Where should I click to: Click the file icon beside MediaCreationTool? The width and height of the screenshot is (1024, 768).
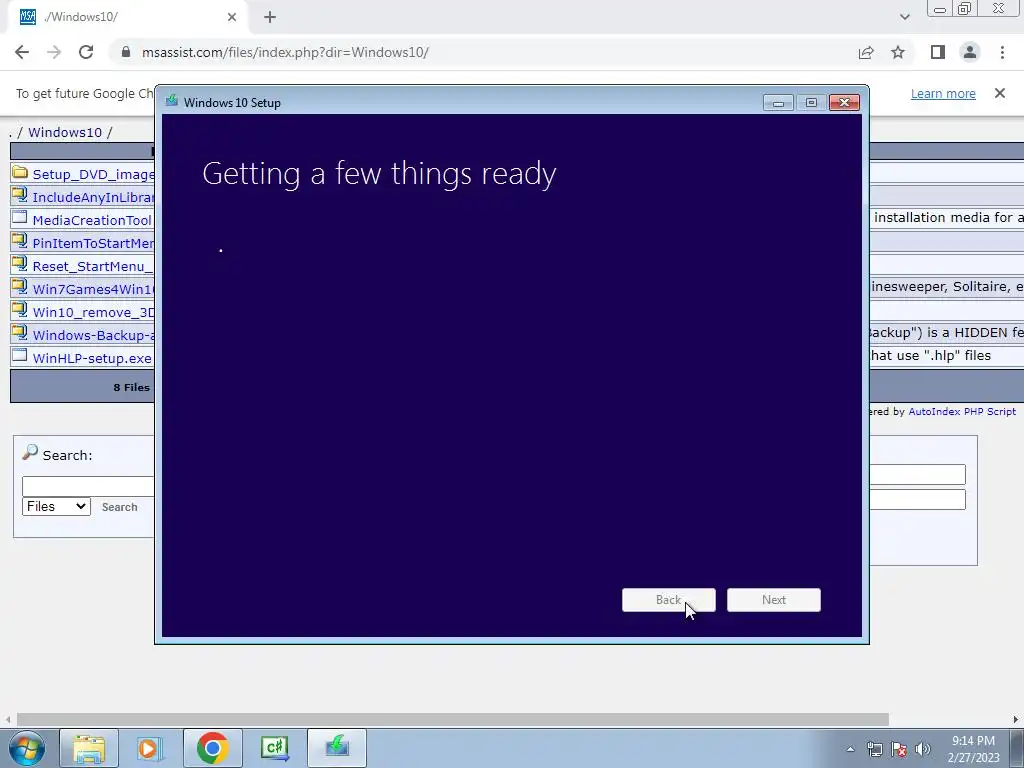pos(20,218)
